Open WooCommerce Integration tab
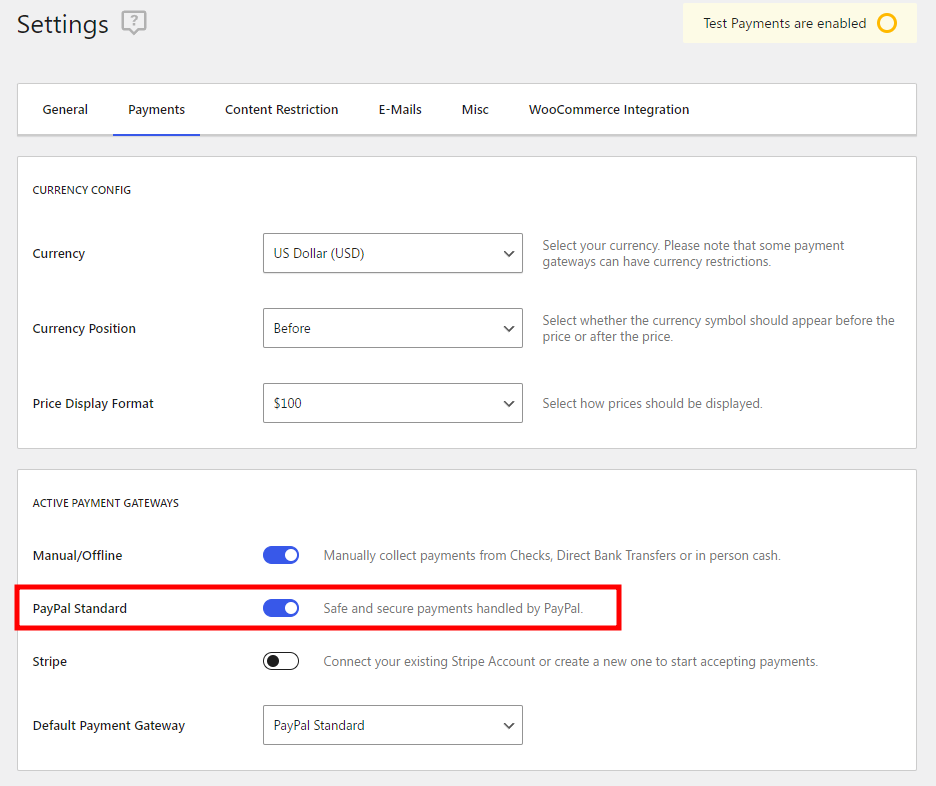 (609, 110)
